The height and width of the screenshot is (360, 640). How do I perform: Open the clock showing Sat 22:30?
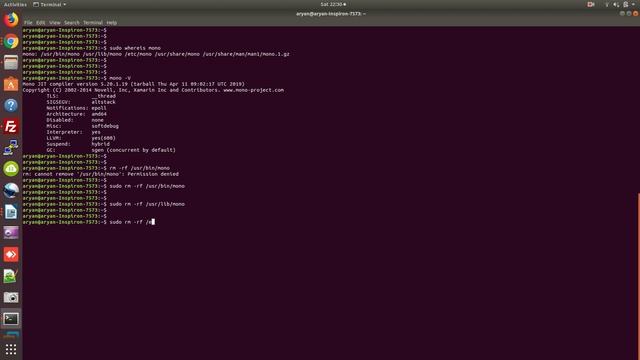click(x=333, y=4)
